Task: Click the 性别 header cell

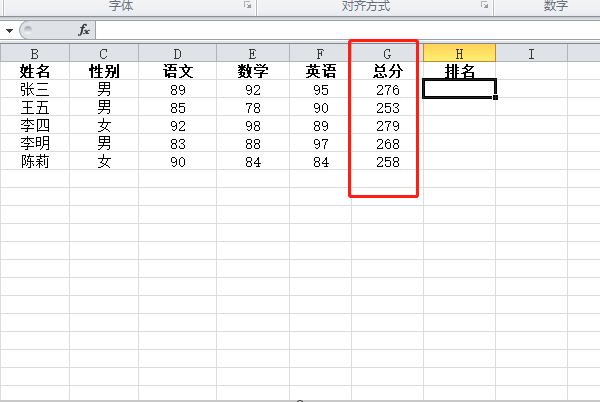Action: pos(104,71)
